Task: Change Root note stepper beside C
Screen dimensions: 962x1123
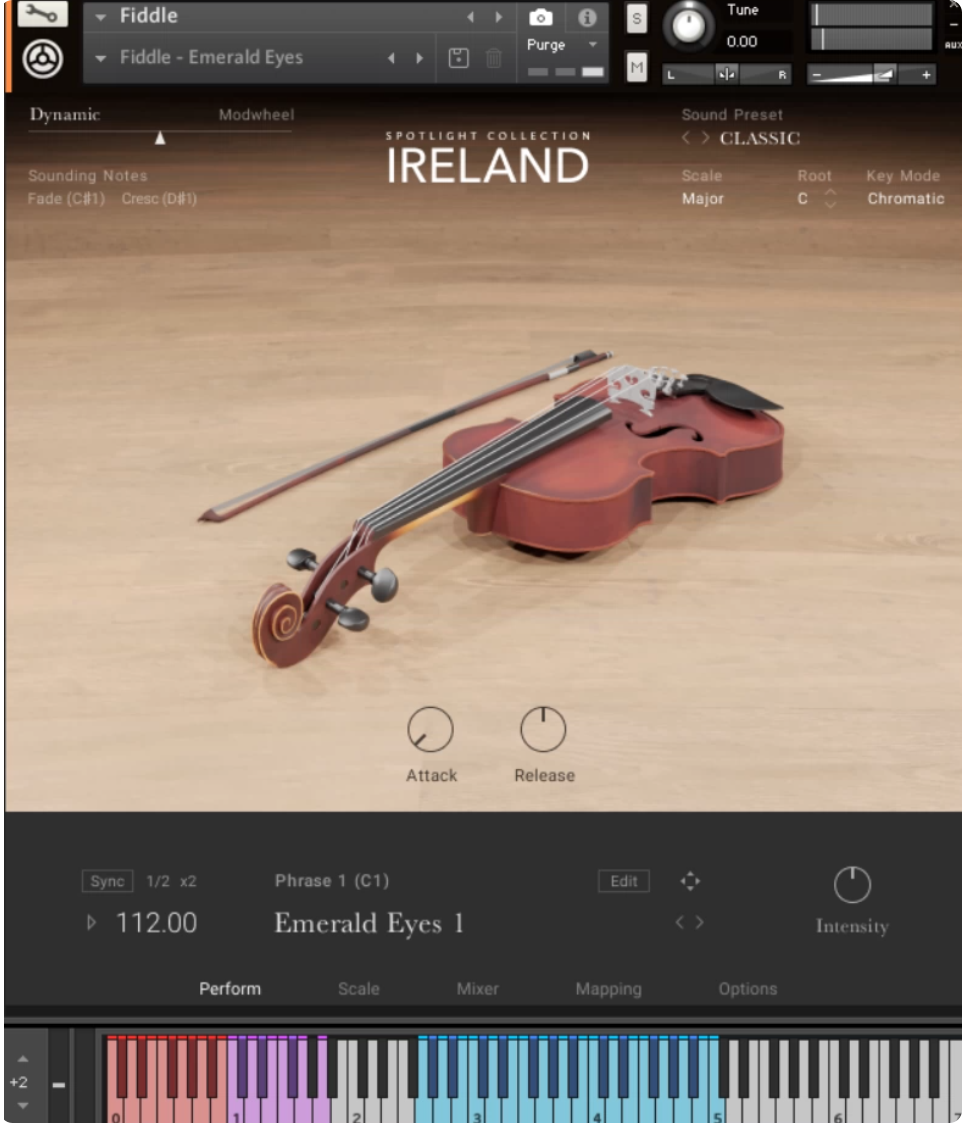Action: pos(830,198)
